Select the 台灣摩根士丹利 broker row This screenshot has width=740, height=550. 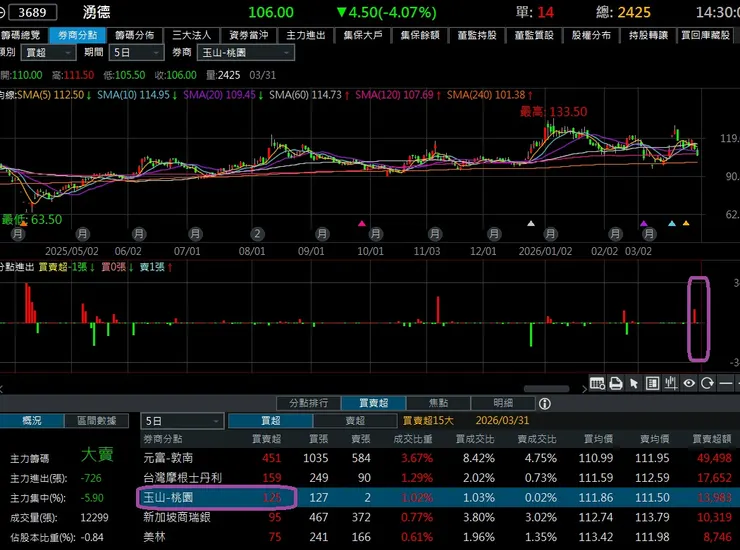tap(440, 478)
